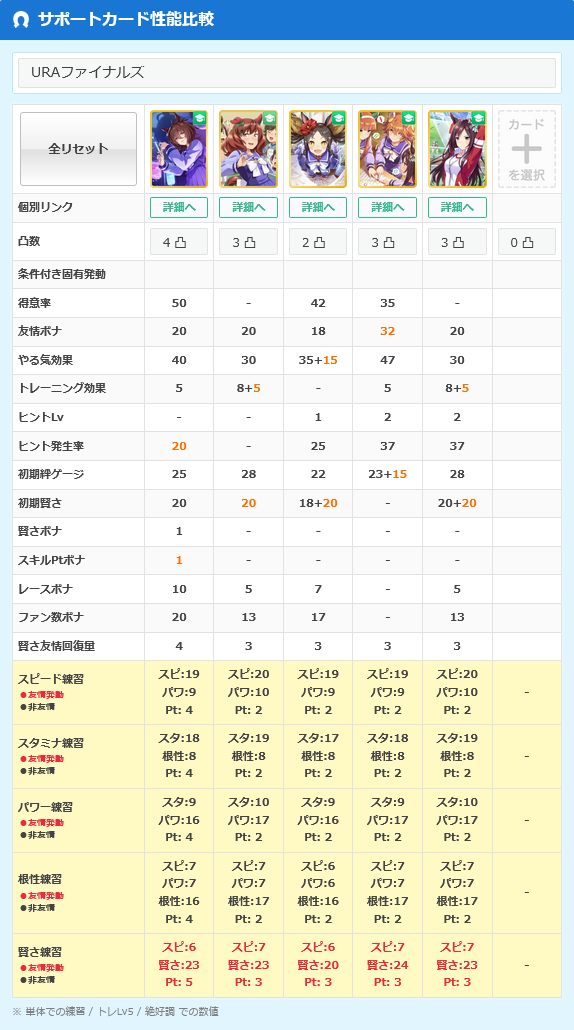The image size is (574, 1030).
Task: Select the third support card thumbnail
Action: [318, 149]
